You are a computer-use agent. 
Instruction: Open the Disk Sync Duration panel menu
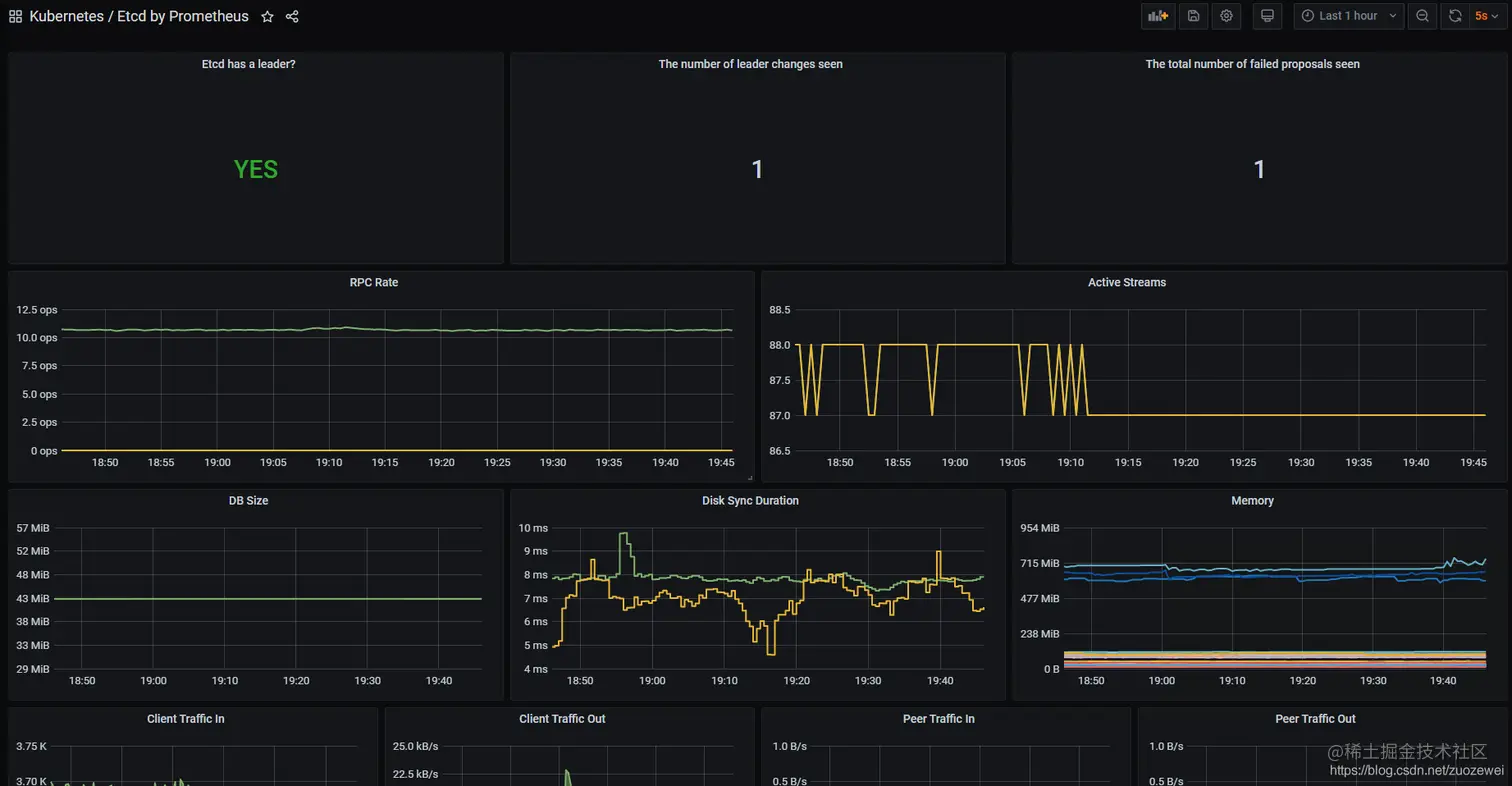[x=750, y=501]
